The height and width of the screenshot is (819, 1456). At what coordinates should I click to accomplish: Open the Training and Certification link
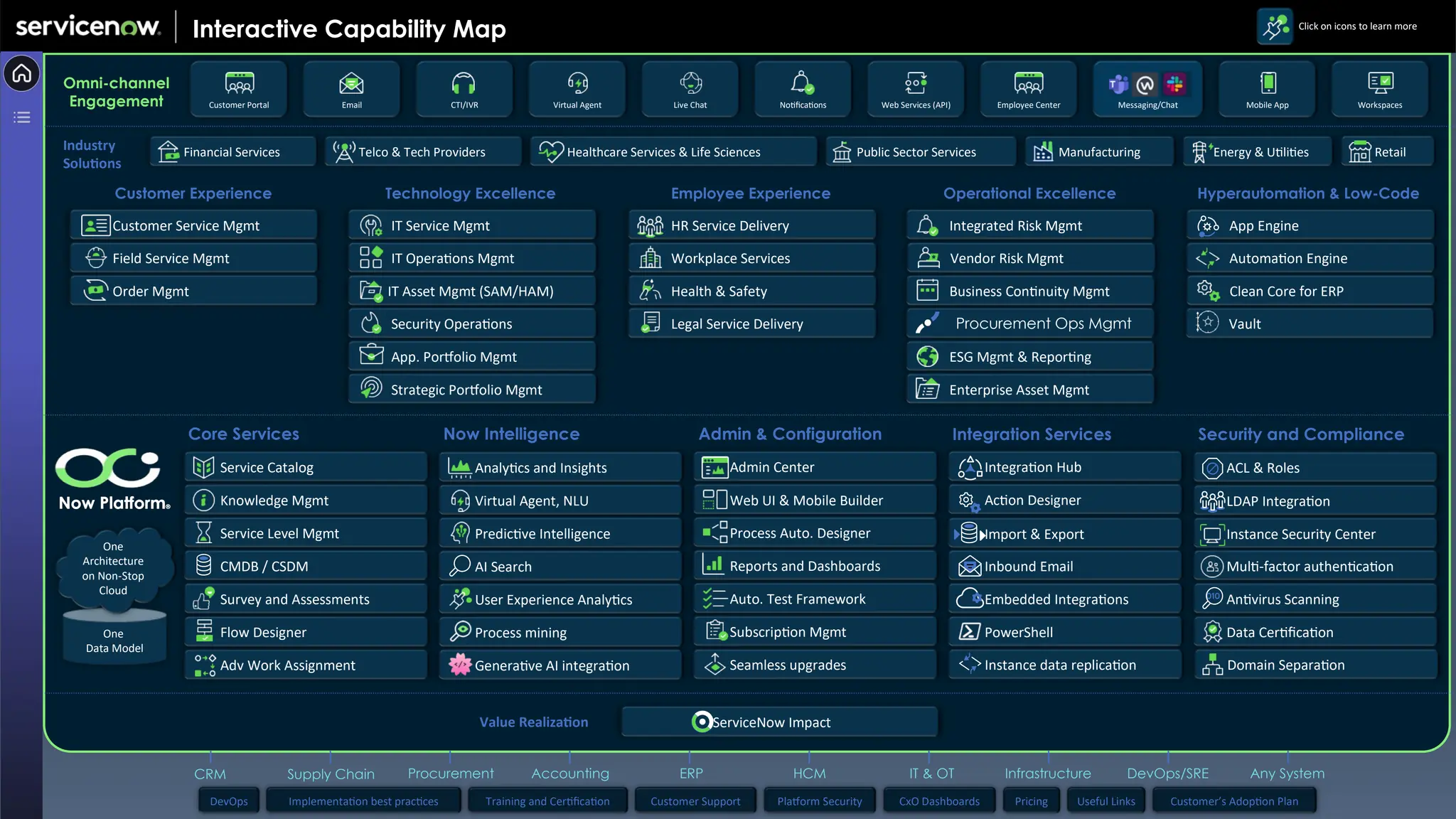pyautogui.click(x=547, y=801)
